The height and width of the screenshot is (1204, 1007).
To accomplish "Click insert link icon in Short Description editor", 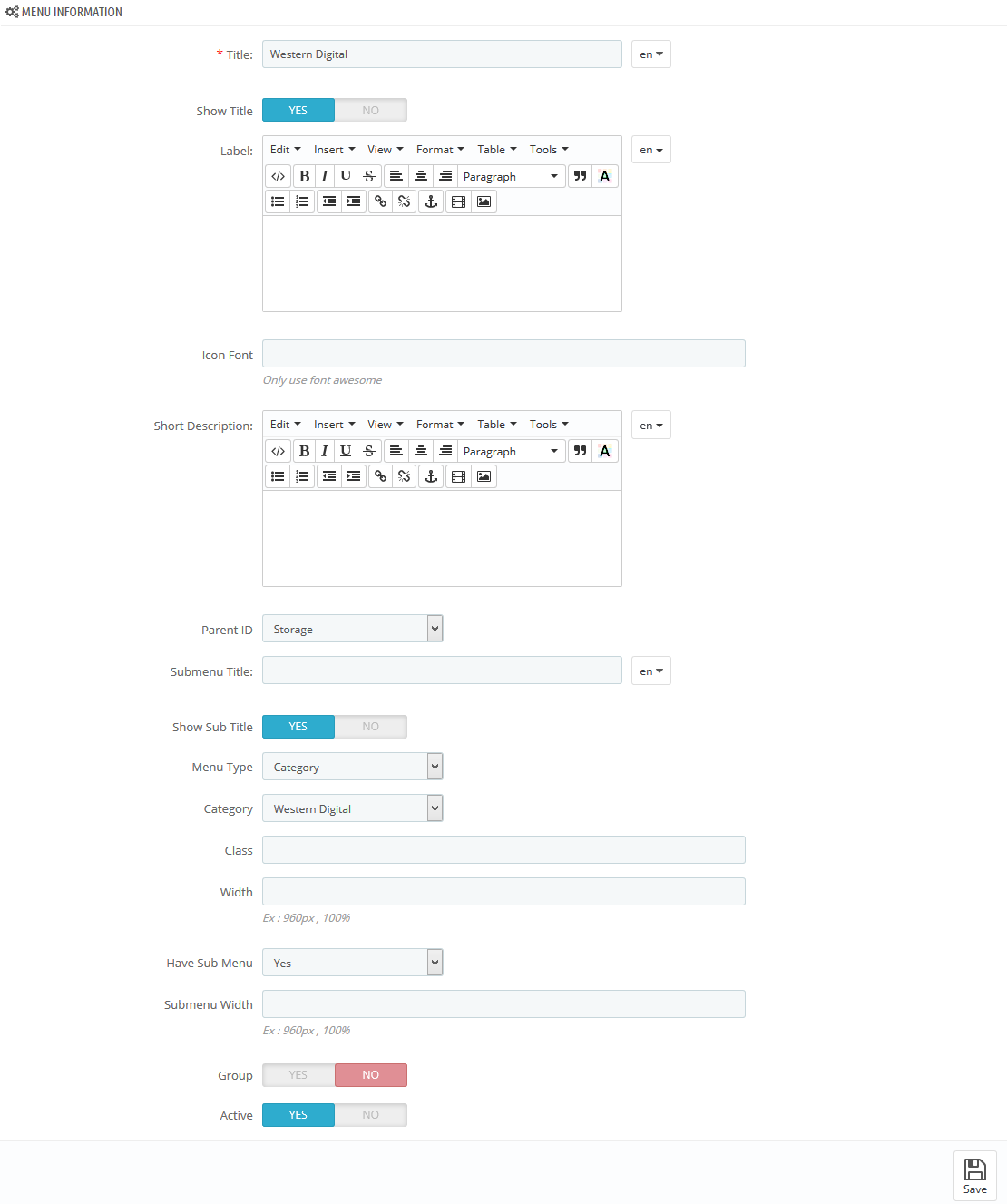I will coord(381,476).
